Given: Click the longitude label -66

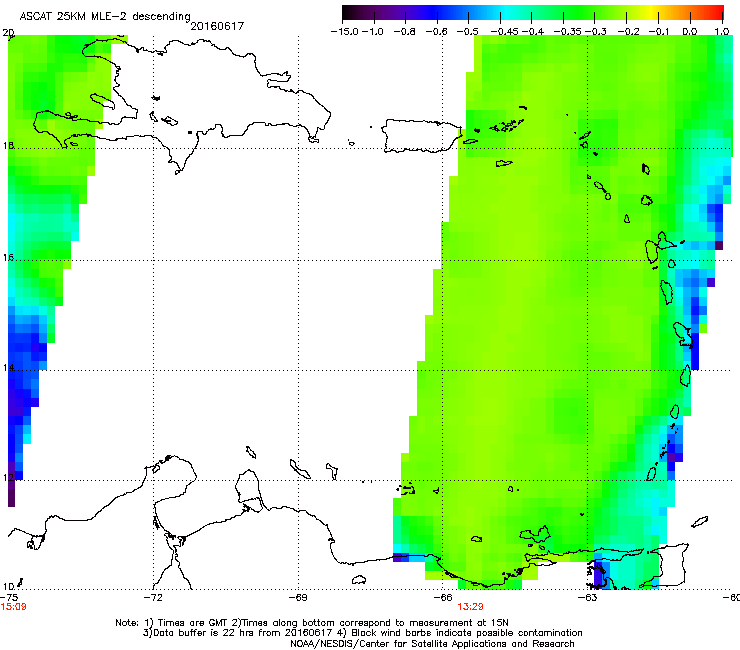Looking at the screenshot, I should pyautogui.click(x=443, y=597).
